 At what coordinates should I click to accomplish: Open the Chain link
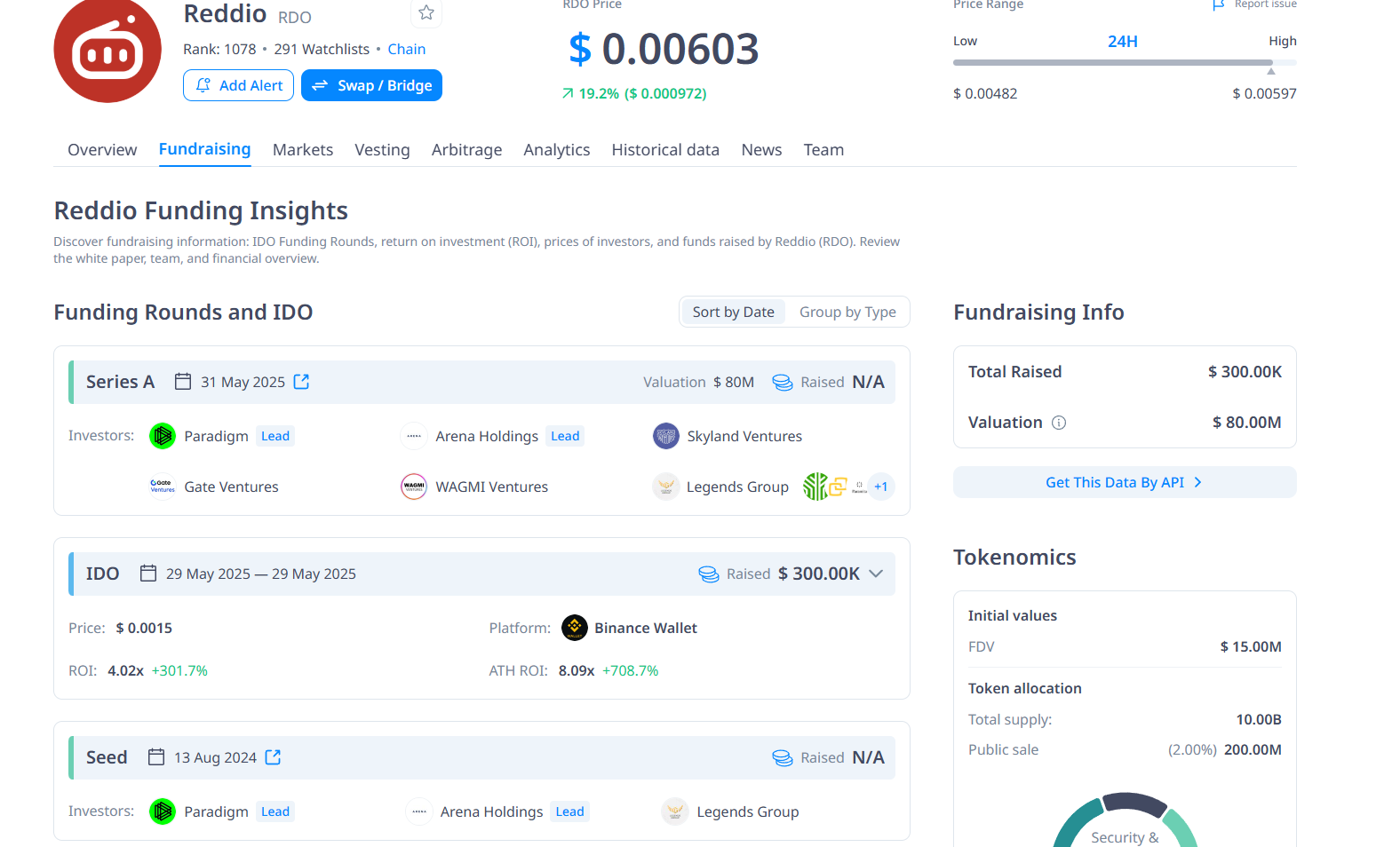point(407,49)
